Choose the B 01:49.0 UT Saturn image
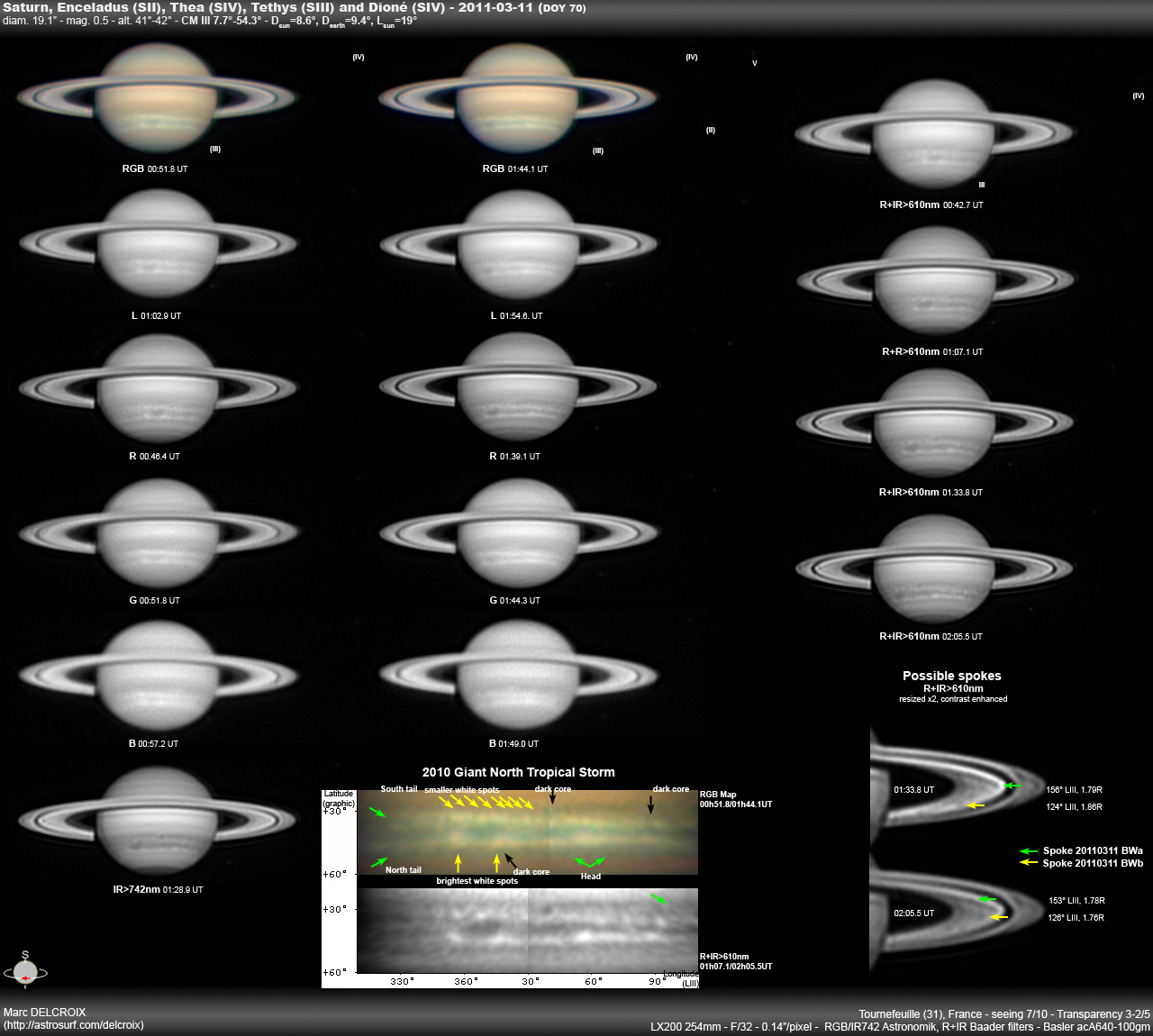The height and width of the screenshot is (1036, 1153). pos(518,676)
